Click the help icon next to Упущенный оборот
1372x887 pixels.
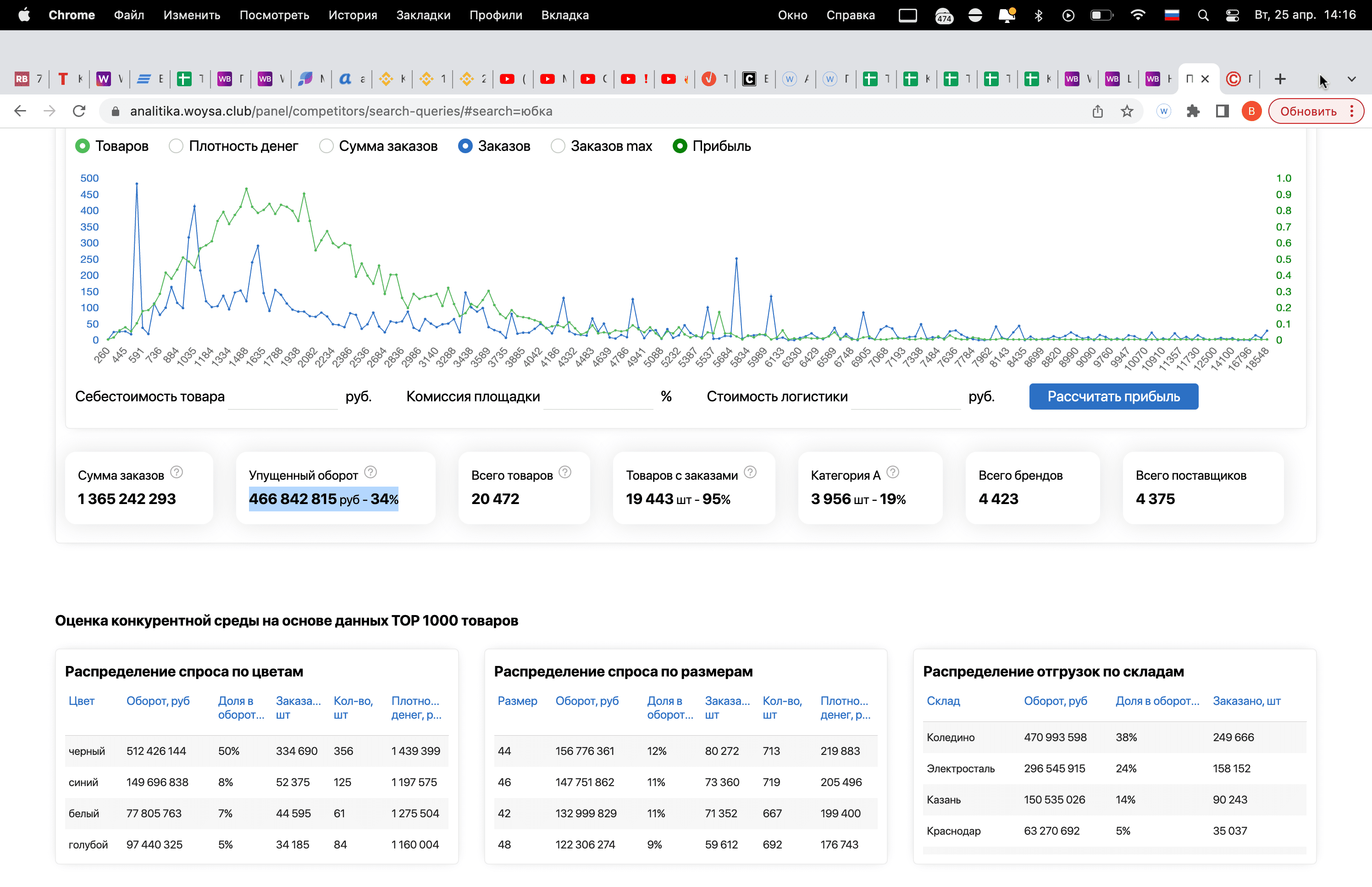[x=370, y=472]
